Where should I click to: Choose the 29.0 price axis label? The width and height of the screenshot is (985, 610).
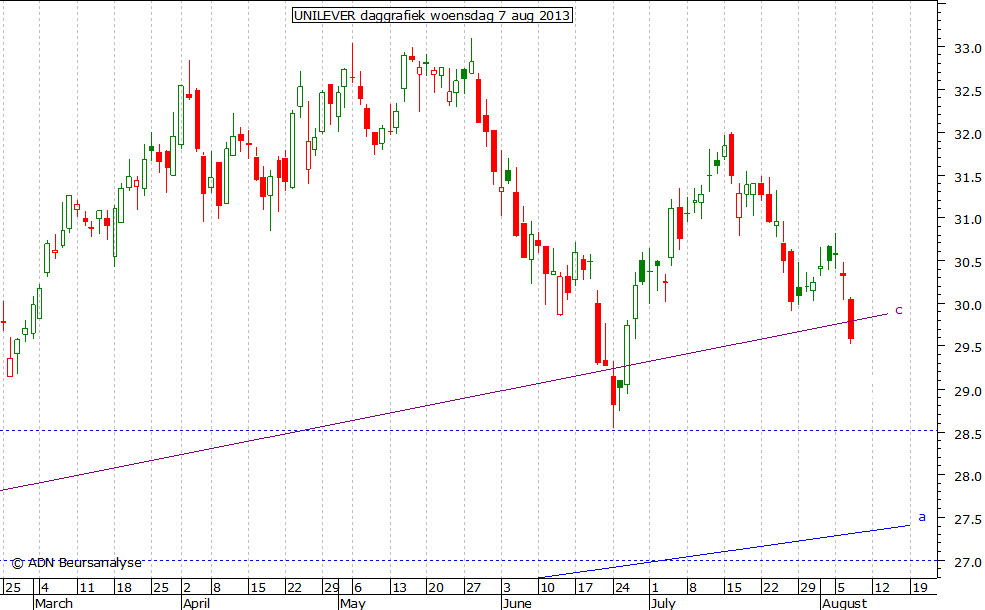coord(967,391)
